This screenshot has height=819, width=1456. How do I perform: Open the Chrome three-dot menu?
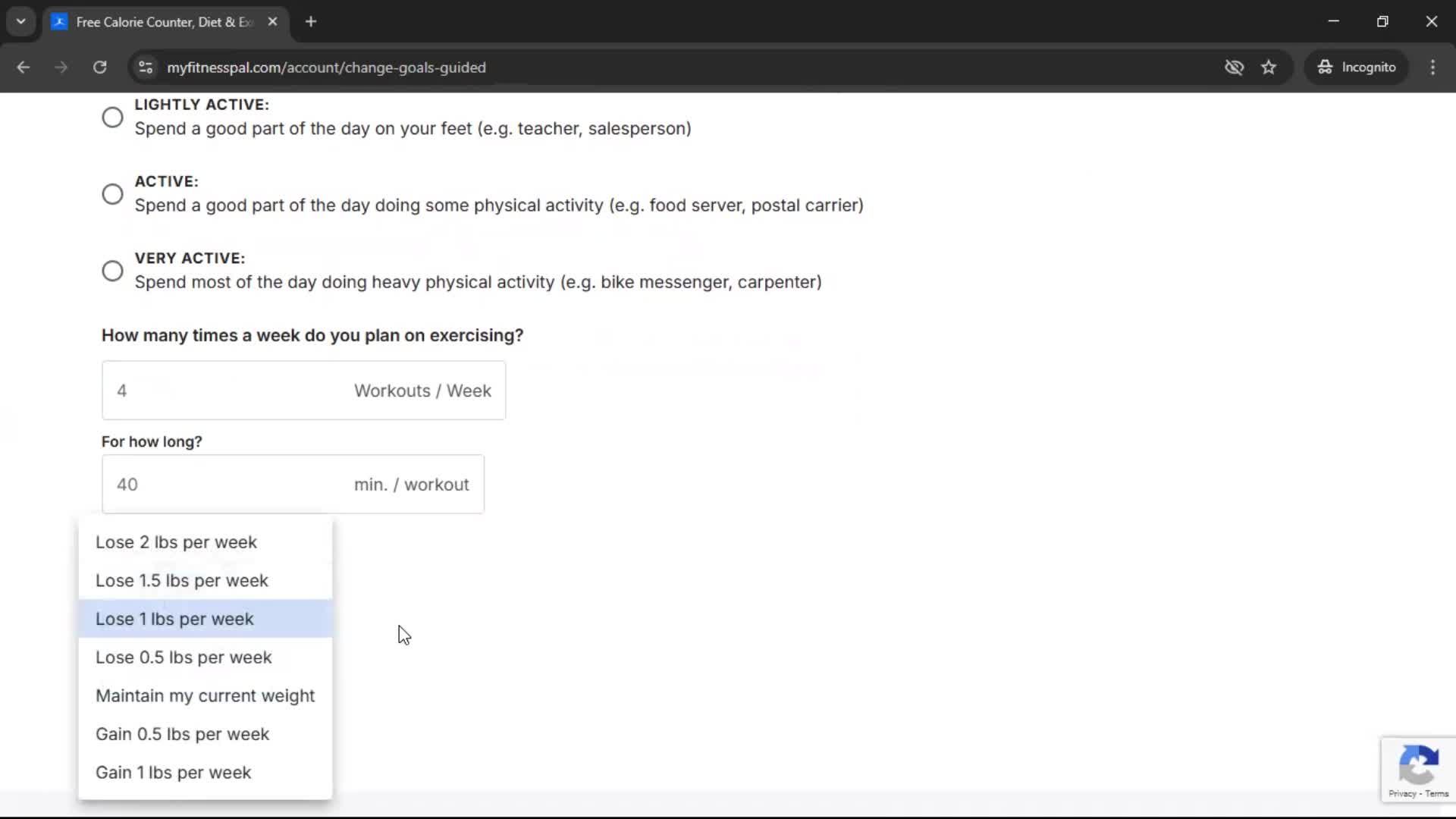tap(1432, 67)
